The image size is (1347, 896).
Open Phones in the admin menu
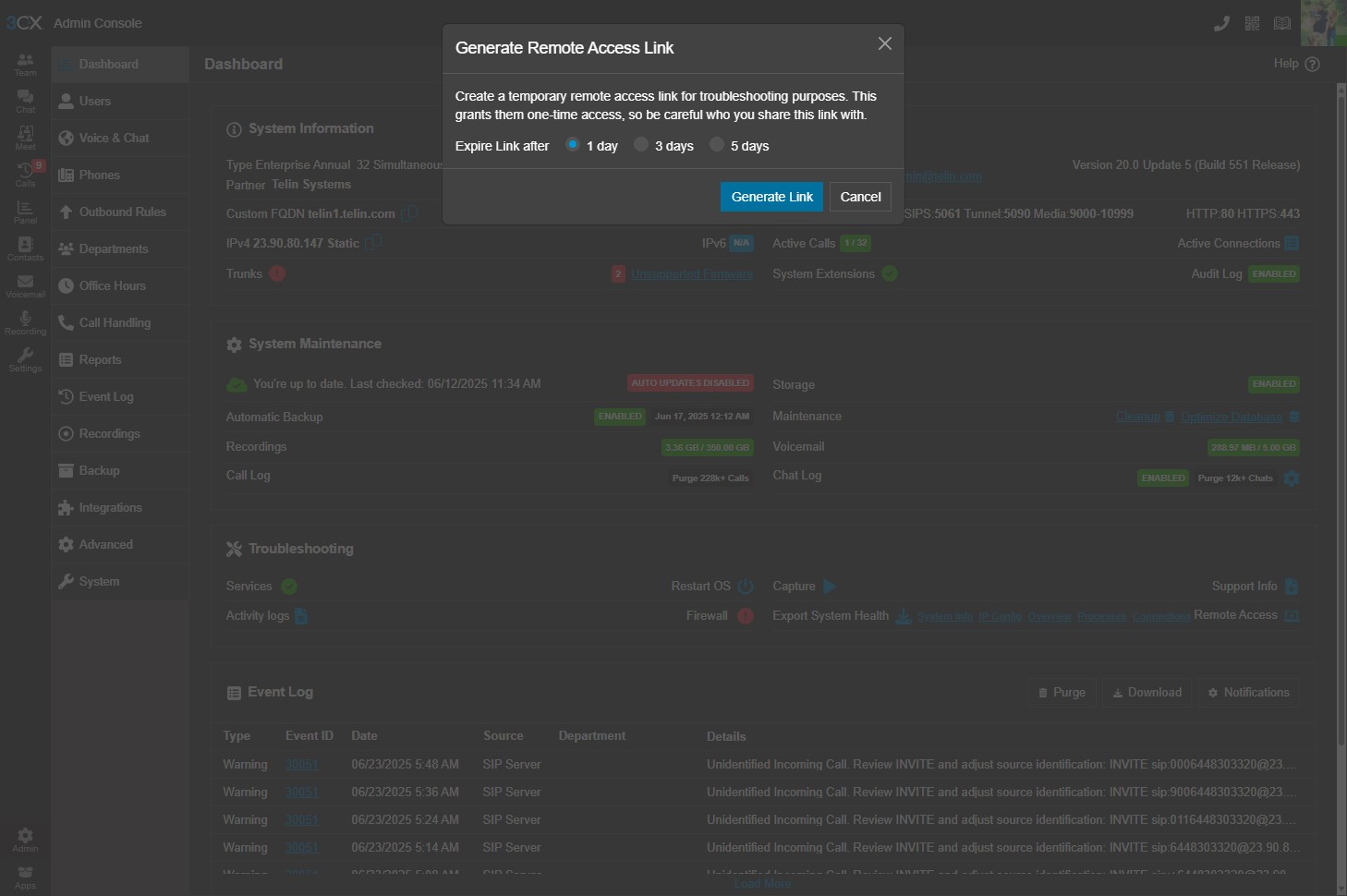[x=120, y=175]
